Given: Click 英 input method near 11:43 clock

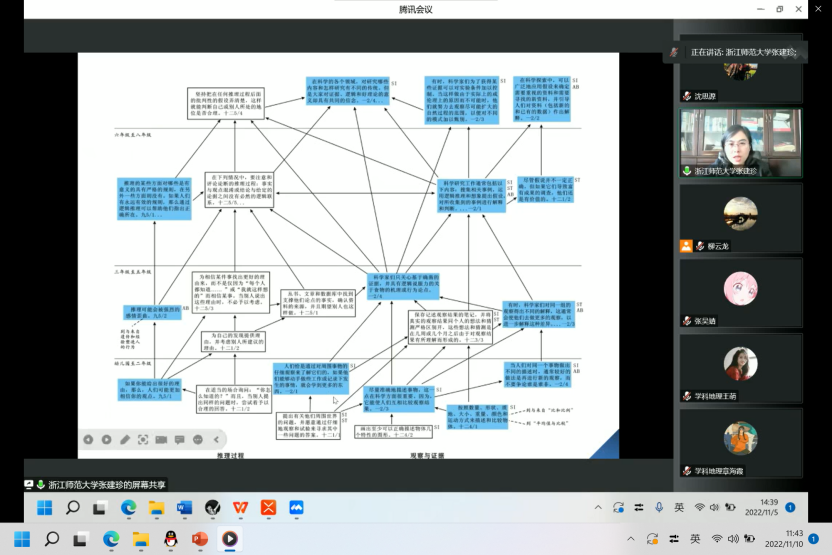Looking at the screenshot, I should pos(695,539).
